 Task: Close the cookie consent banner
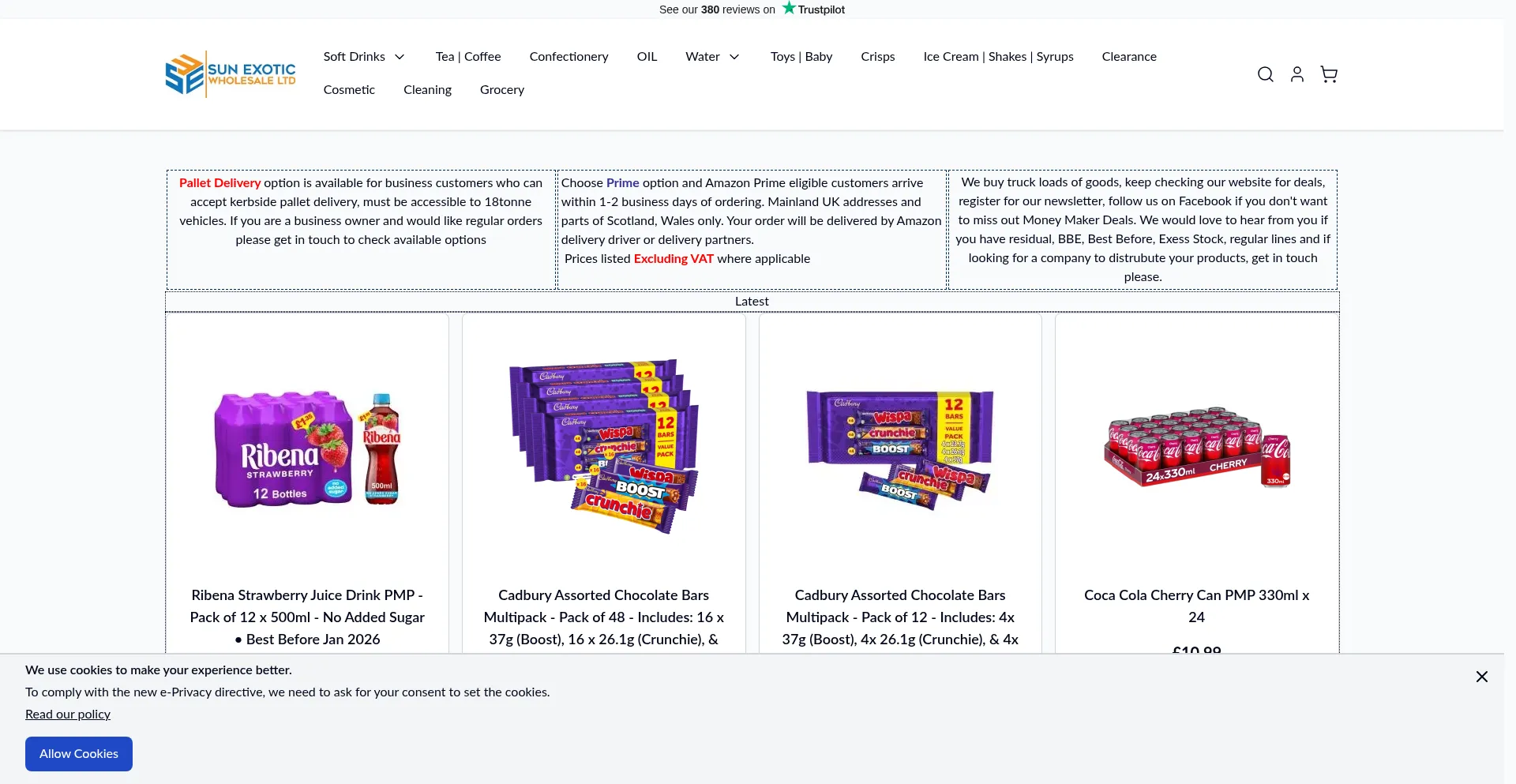pos(1481,677)
